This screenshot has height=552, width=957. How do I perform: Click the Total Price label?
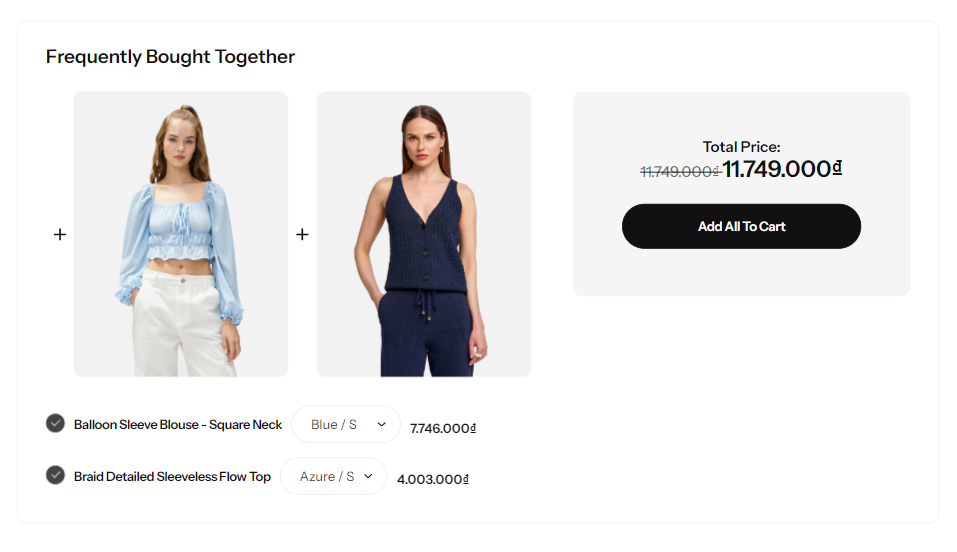pos(741,147)
